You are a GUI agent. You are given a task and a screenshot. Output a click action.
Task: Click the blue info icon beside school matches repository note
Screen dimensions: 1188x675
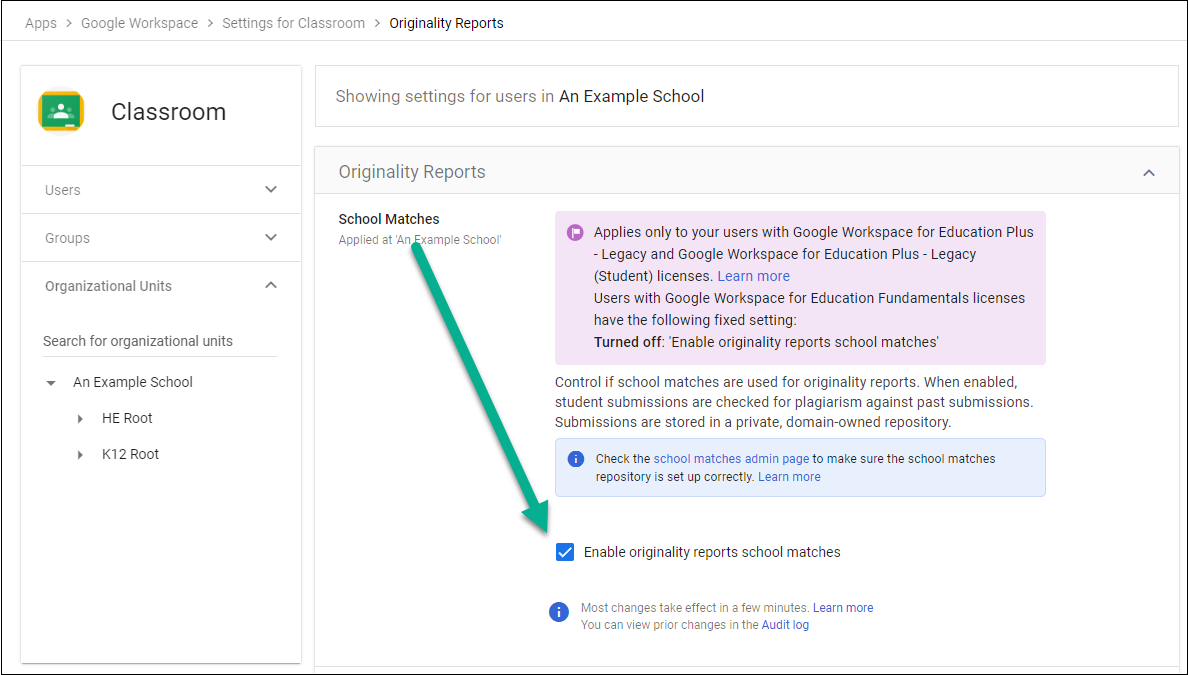click(x=576, y=458)
